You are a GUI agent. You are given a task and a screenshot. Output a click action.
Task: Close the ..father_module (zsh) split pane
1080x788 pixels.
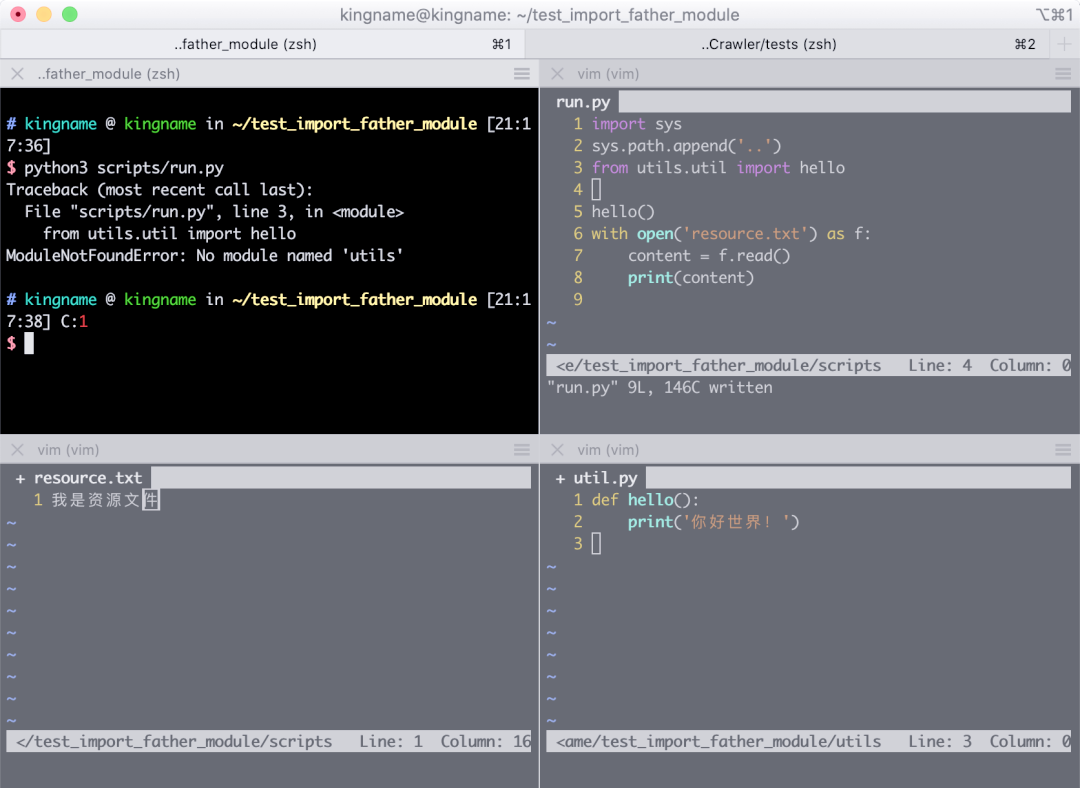point(18,74)
